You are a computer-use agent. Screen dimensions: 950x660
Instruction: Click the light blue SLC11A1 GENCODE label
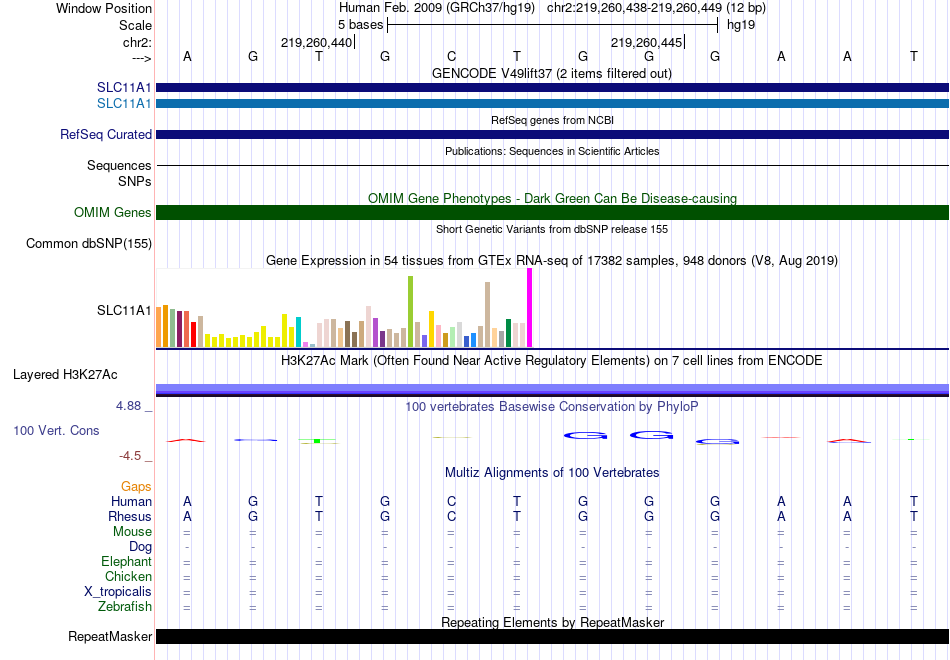[x=124, y=104]
